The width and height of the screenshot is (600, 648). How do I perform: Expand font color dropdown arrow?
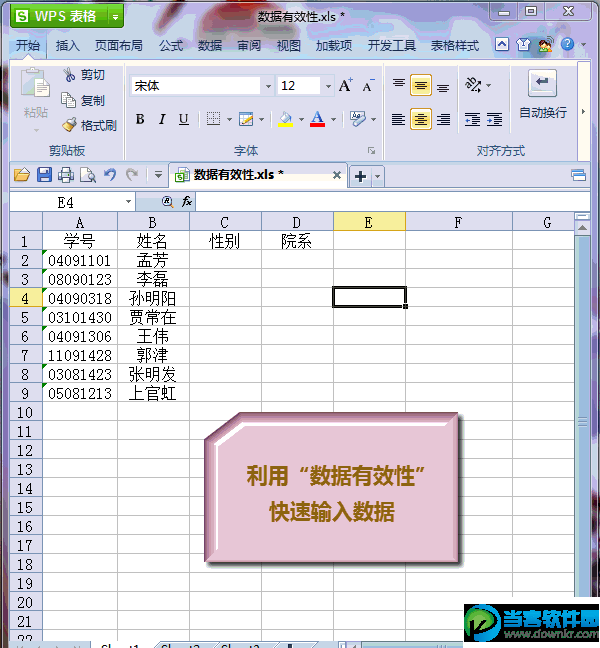point(333,120)
